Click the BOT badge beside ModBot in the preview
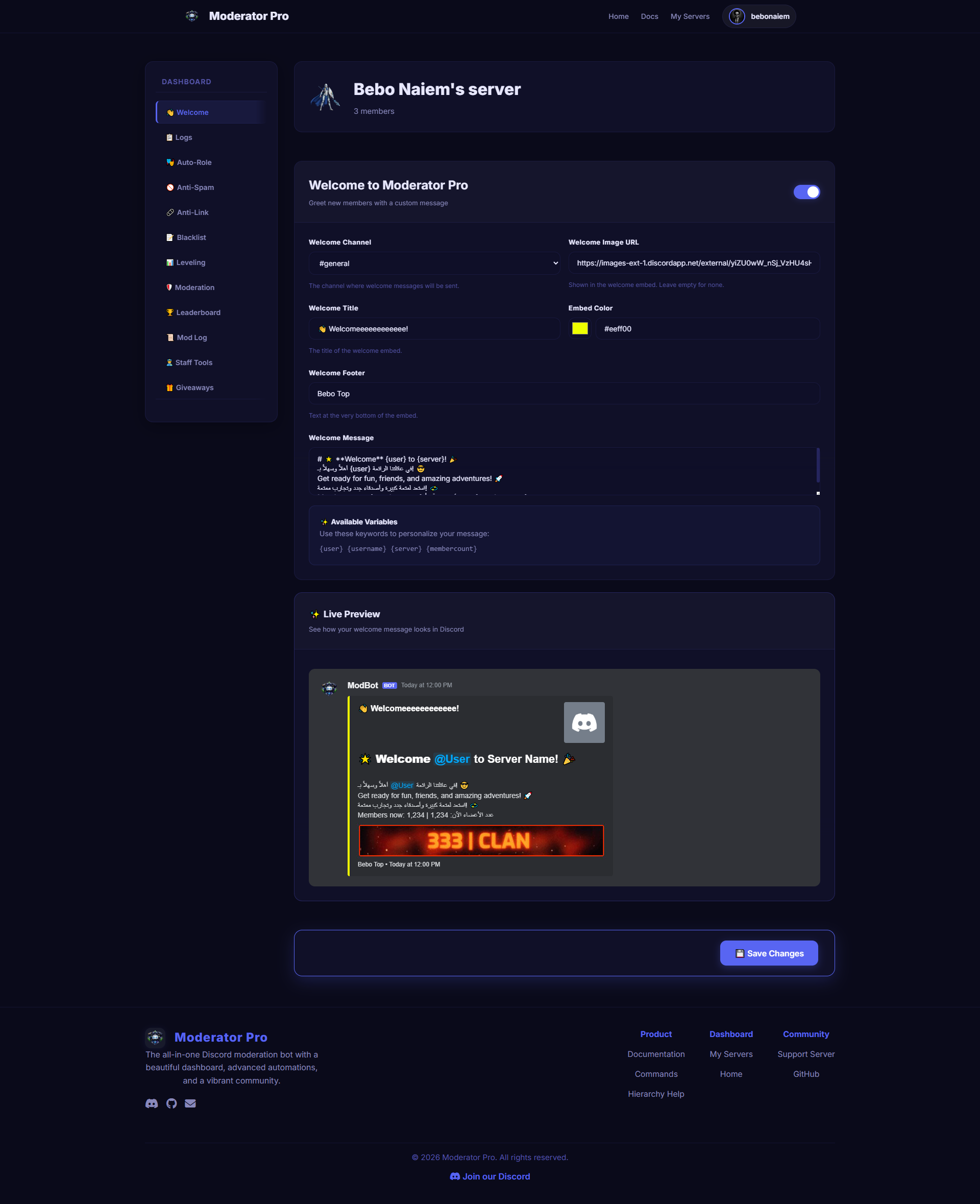980x1204 pixels. click(389, 686)
